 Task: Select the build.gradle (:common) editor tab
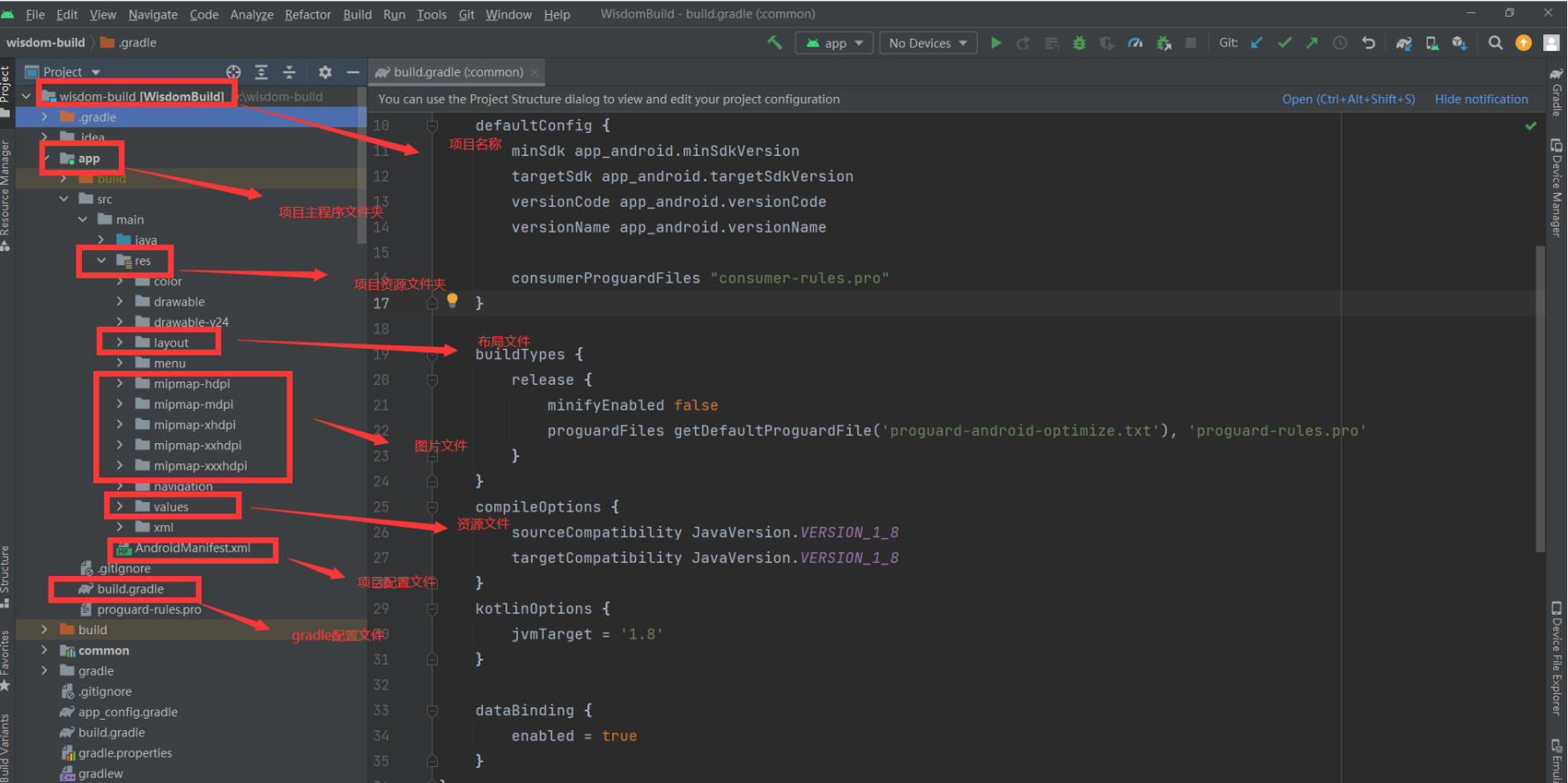click(x=457, y=72)
